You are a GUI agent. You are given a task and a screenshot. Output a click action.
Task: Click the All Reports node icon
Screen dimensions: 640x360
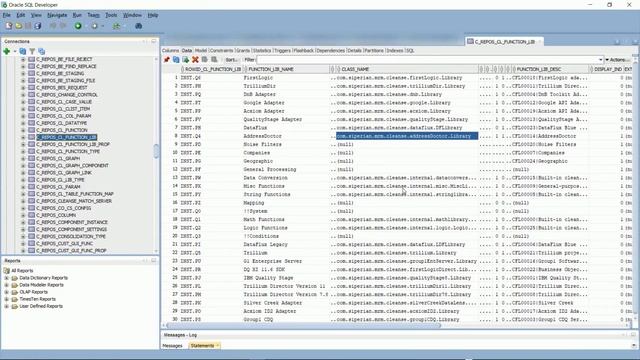click(x=7, y=271)
